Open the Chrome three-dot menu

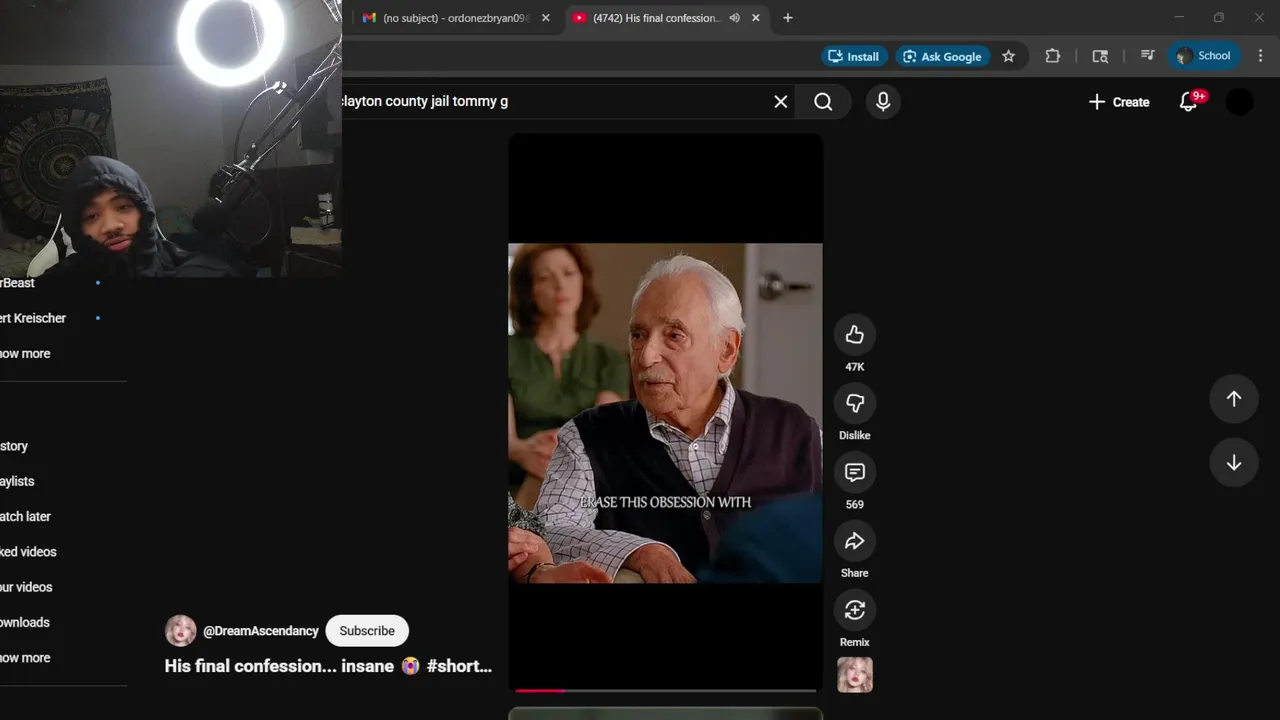point(1260,56)
